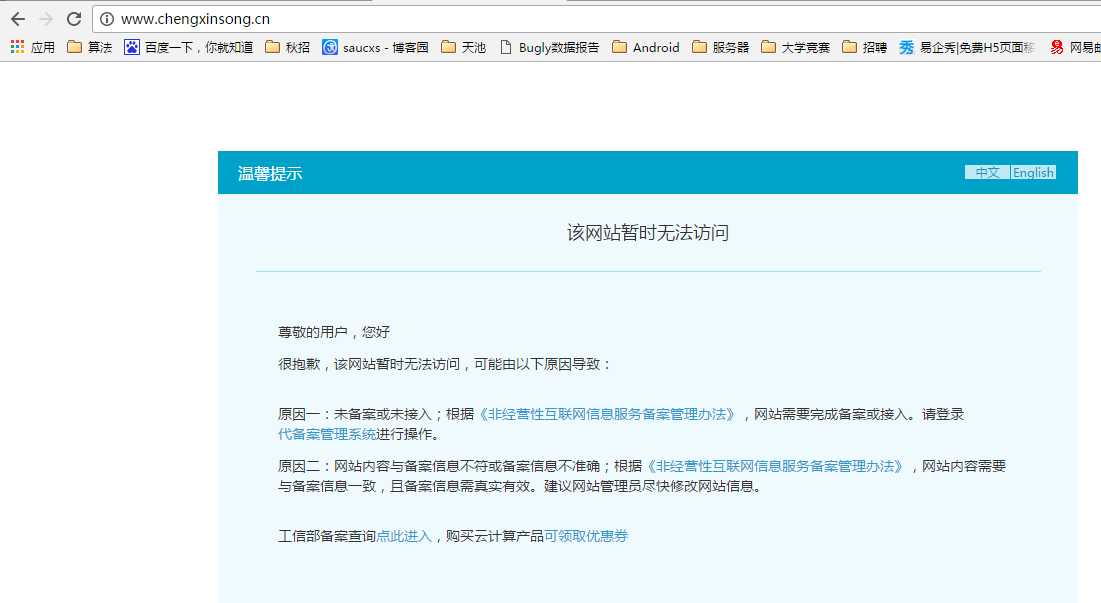Open 非经营性互联网信息服务备案管理办法 link in 原因二
This screenshot has width=1101, height=603.
774,466
